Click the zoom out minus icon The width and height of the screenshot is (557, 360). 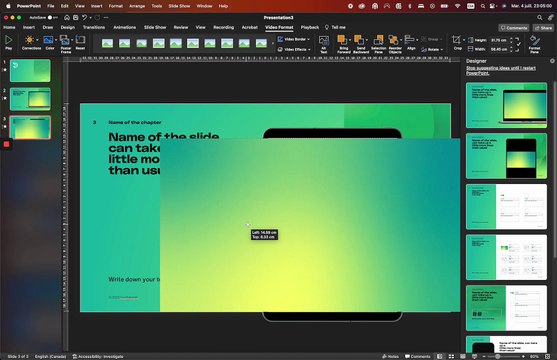484,356
